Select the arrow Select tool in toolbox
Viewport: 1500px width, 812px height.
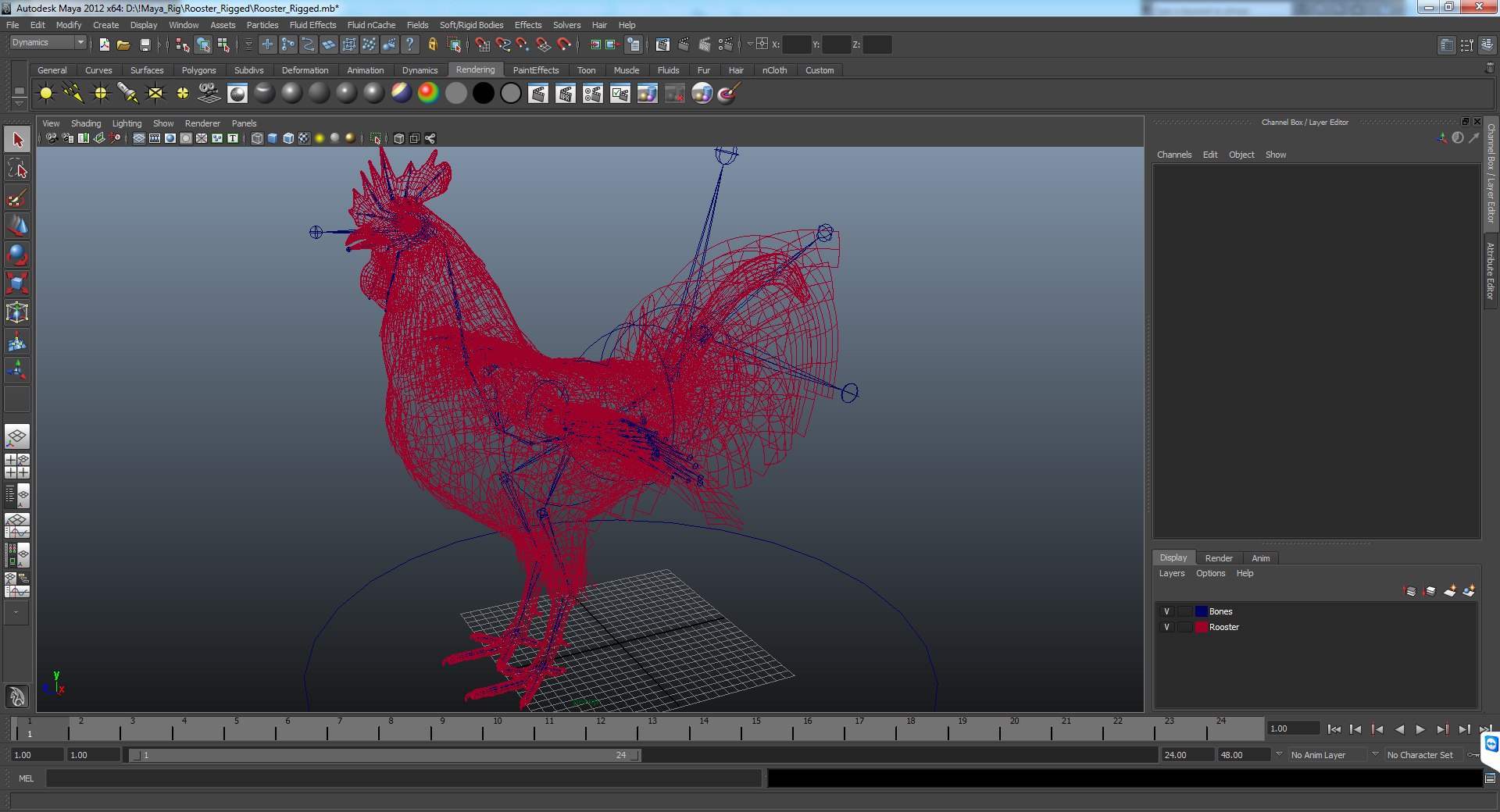(x=17, y=140)
